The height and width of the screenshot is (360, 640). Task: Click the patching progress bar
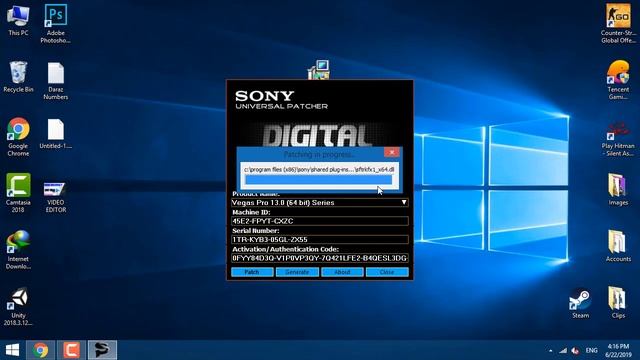[318, 180]
